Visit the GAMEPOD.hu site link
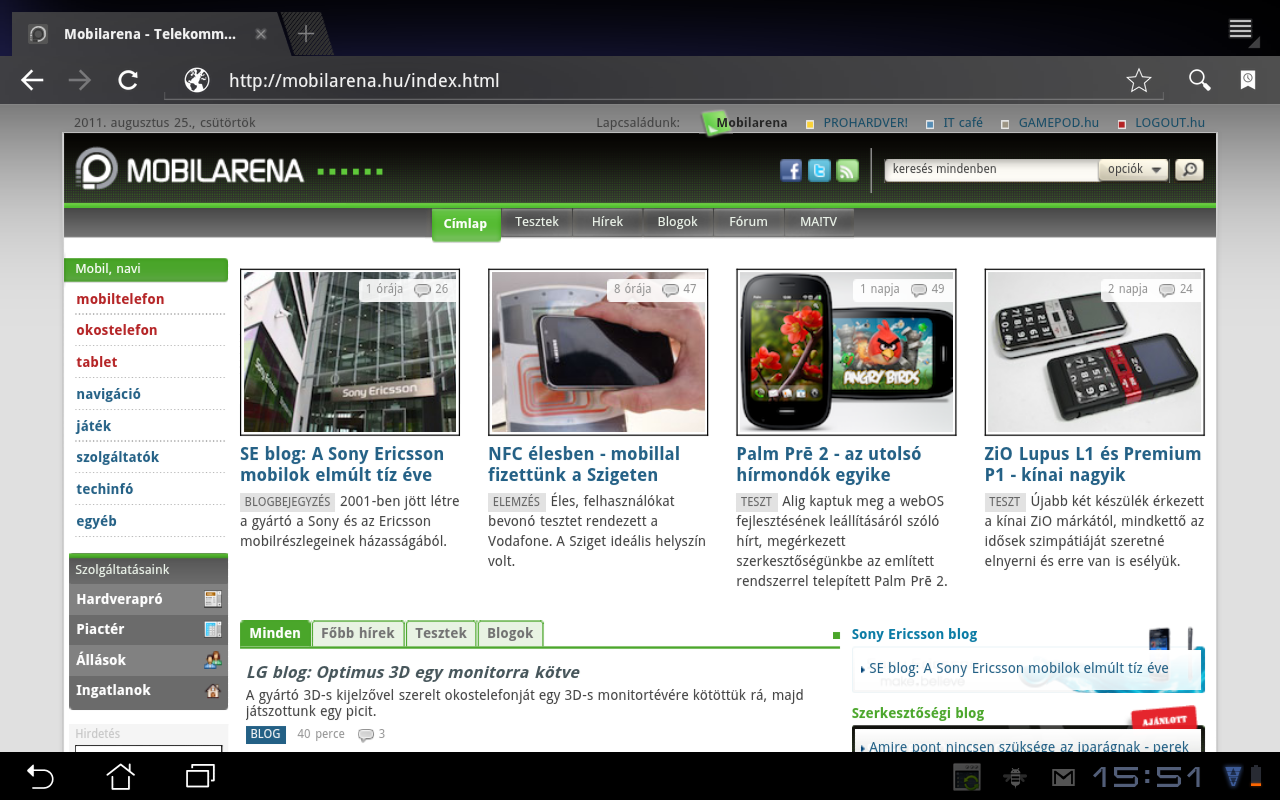1280x800 pixels. coord(1058,123)
